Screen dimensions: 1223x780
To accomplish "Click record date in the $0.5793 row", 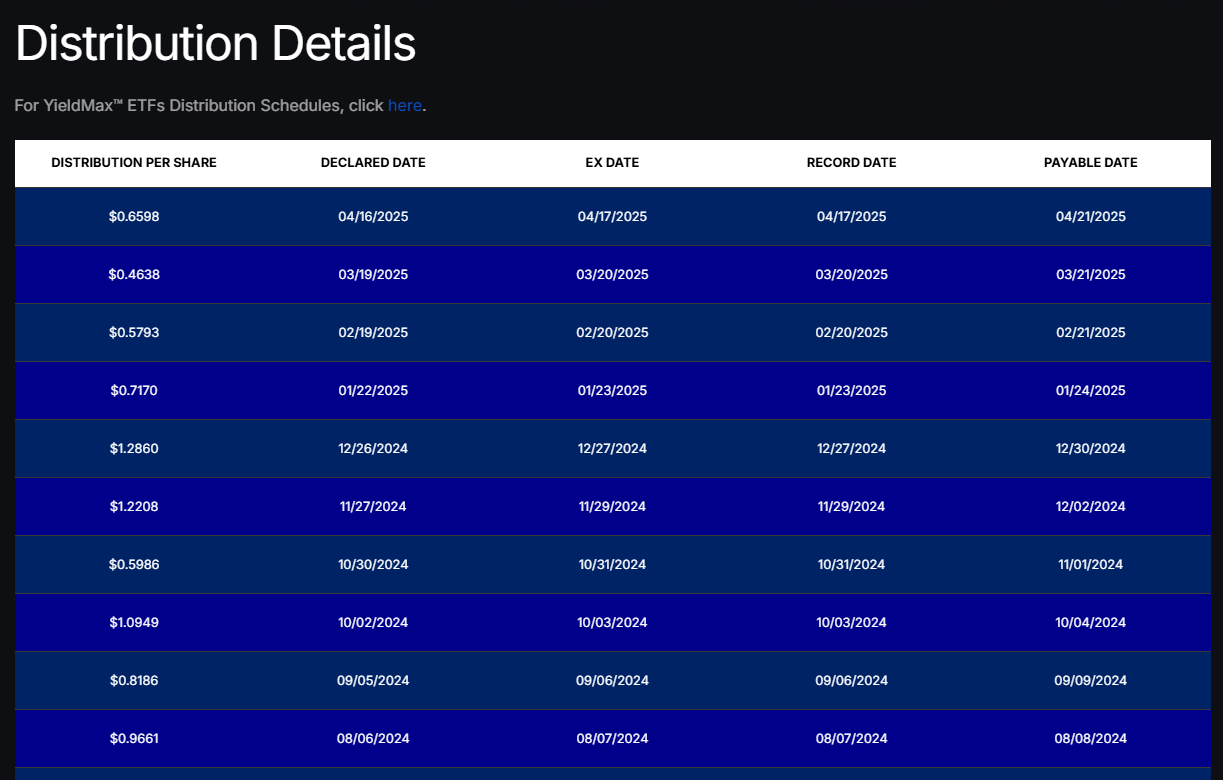I will tap(852, 332).
